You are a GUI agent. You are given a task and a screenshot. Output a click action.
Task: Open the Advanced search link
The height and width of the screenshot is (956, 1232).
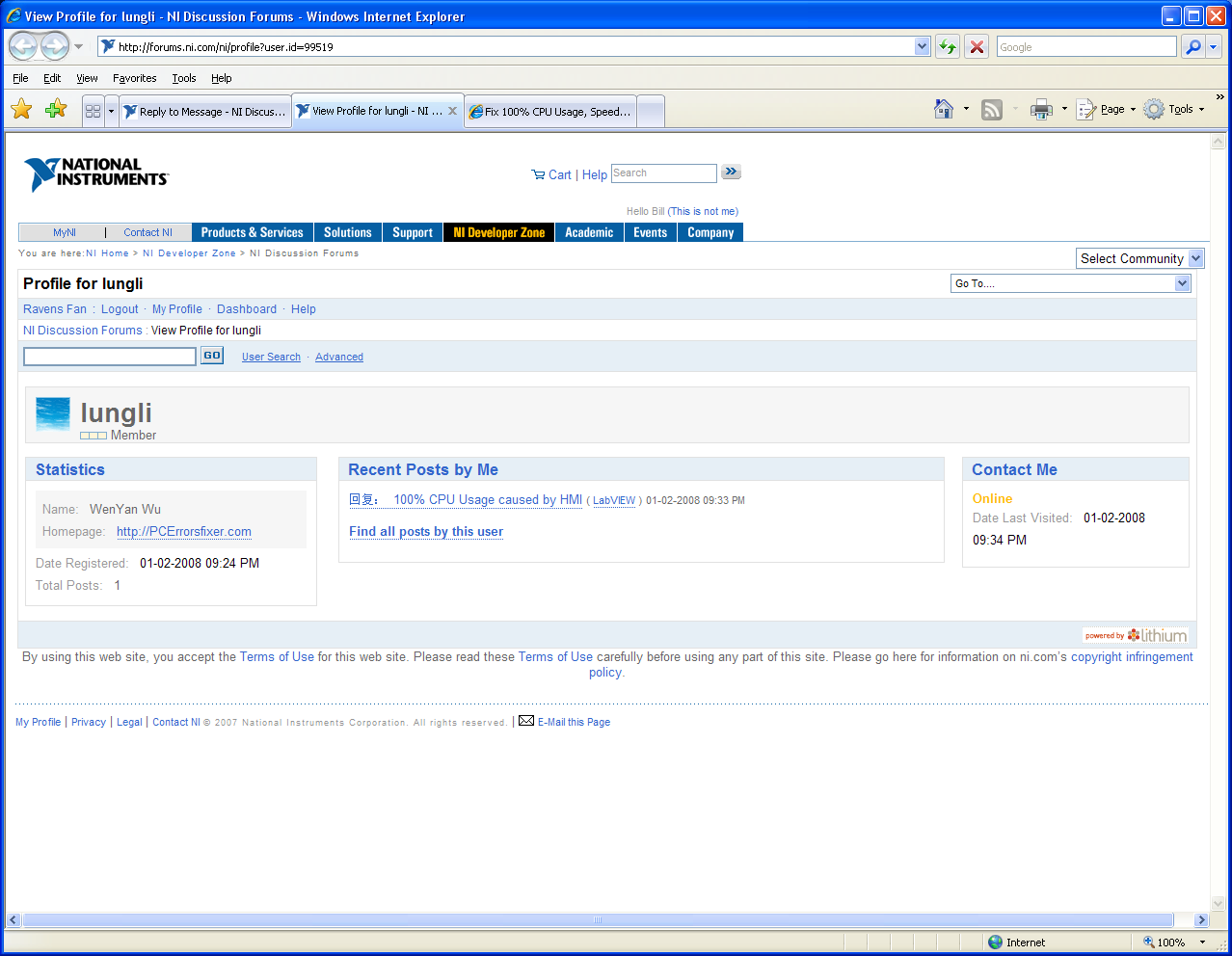coord(339,357)
